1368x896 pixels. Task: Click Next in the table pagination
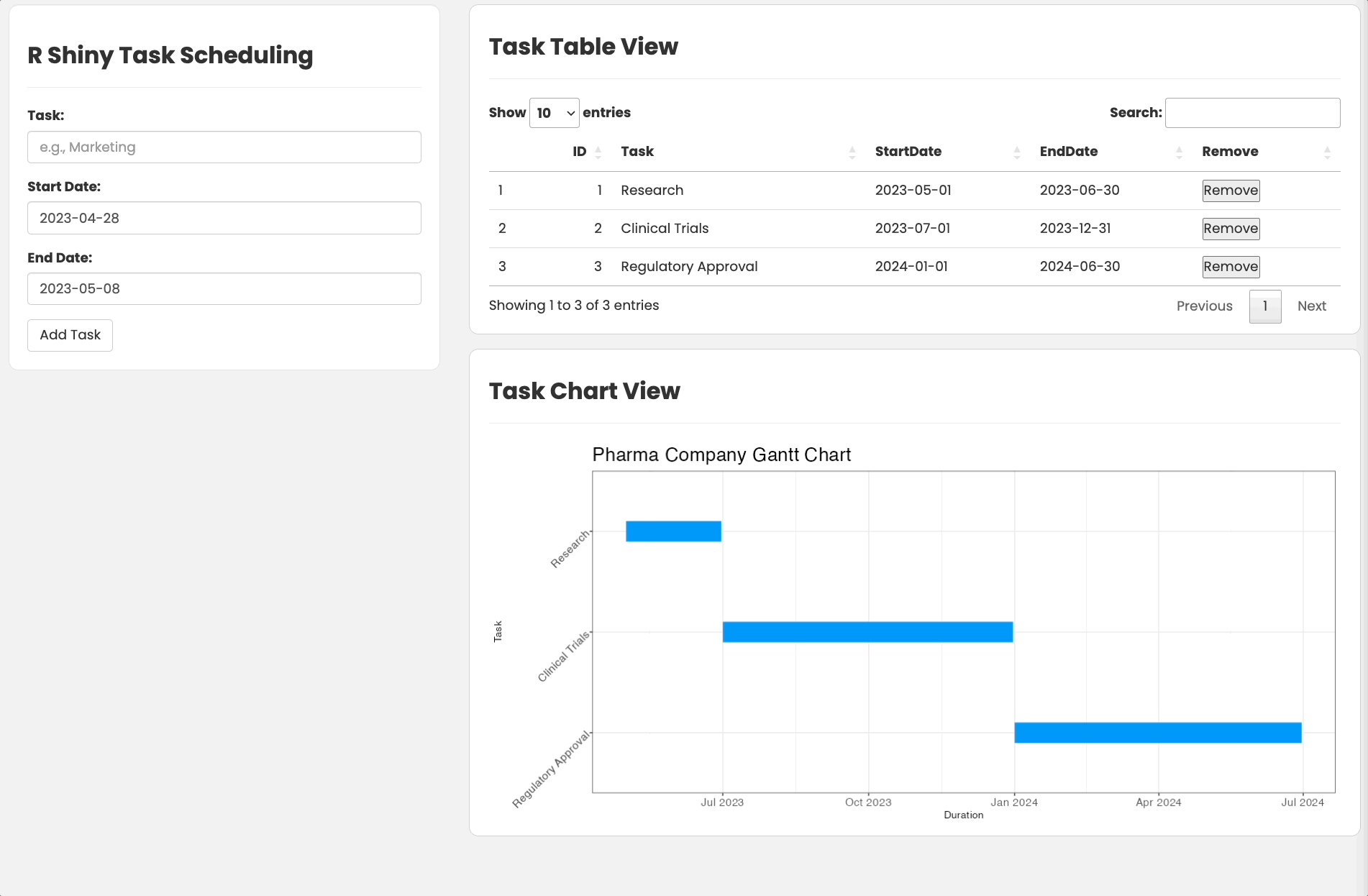point(1311,306)
